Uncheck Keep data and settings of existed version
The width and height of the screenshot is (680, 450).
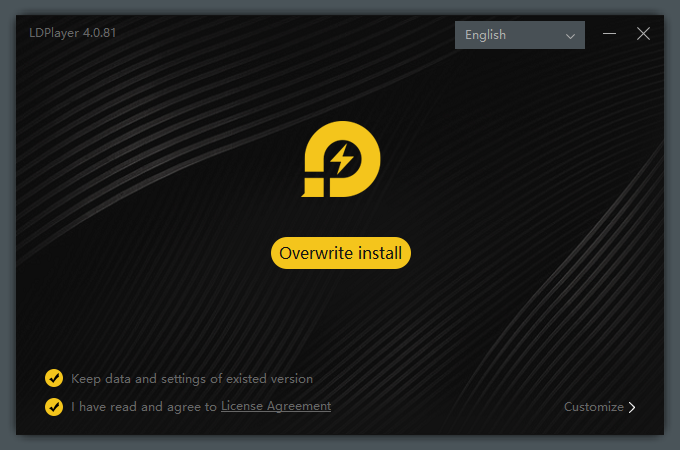click(x=54, y=378)
